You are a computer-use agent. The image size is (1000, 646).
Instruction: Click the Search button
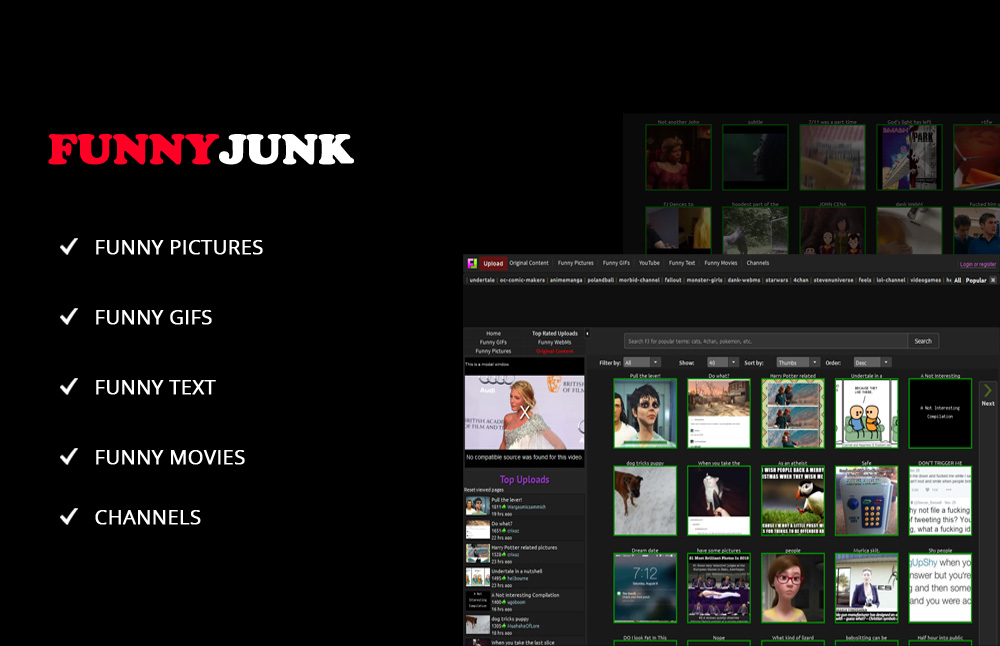pyautogui.click(x=923, y=341)
